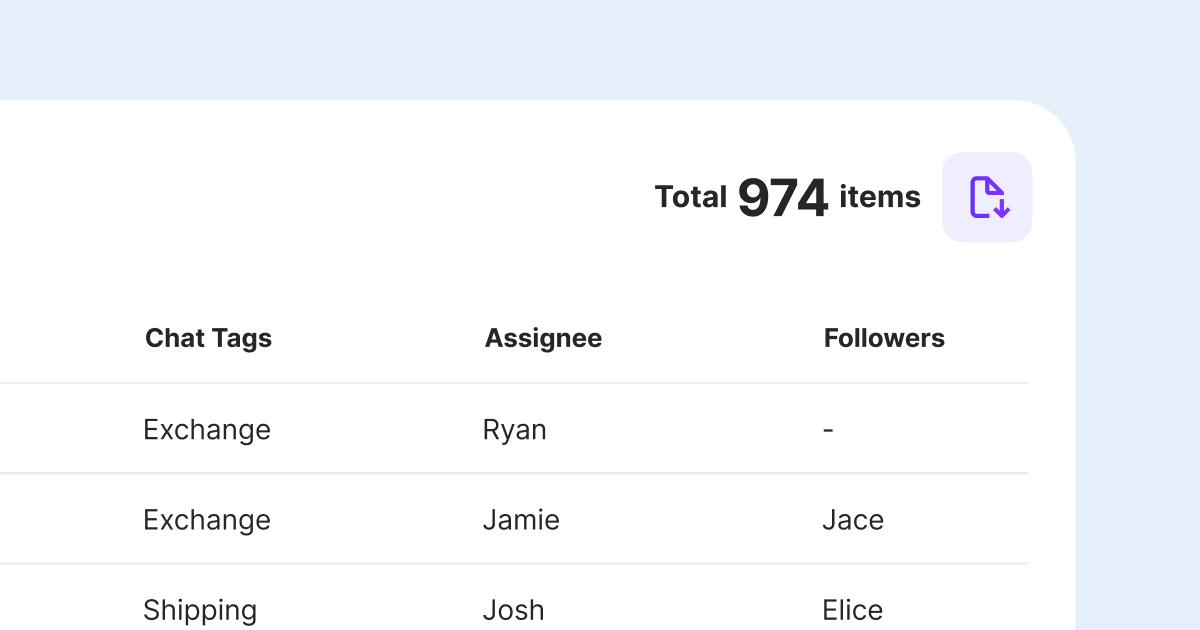Click the light blue background right of the card

(x=1140, y=350)
